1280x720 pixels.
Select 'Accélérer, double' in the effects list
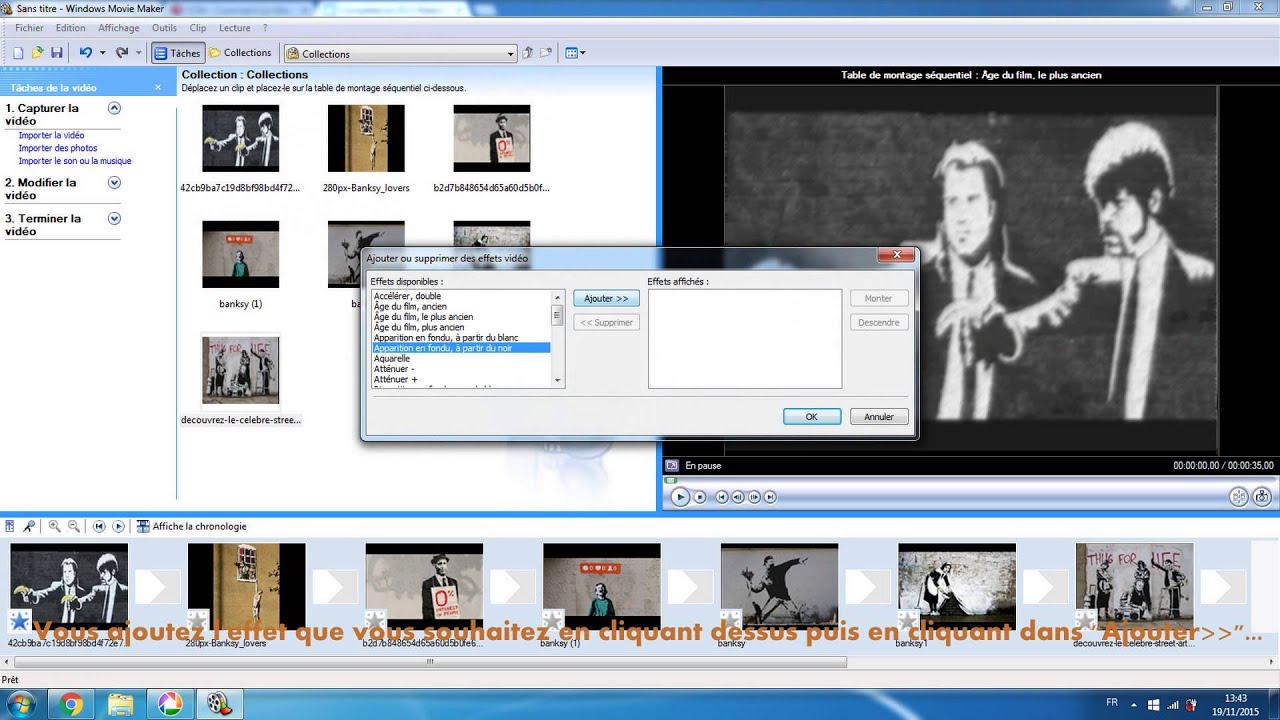[408, 296]
